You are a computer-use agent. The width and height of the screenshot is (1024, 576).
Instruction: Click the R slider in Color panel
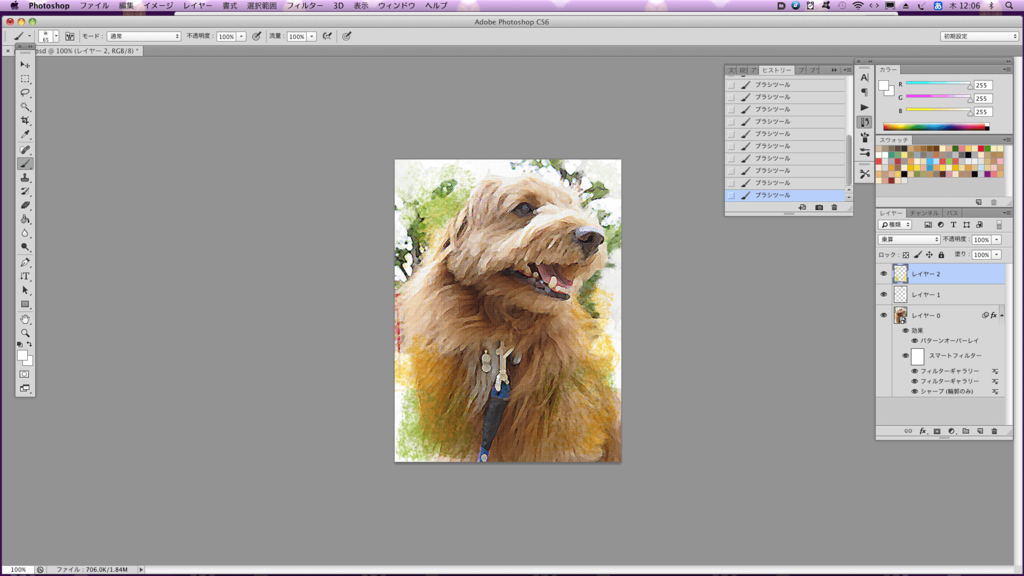click(938, 84)
